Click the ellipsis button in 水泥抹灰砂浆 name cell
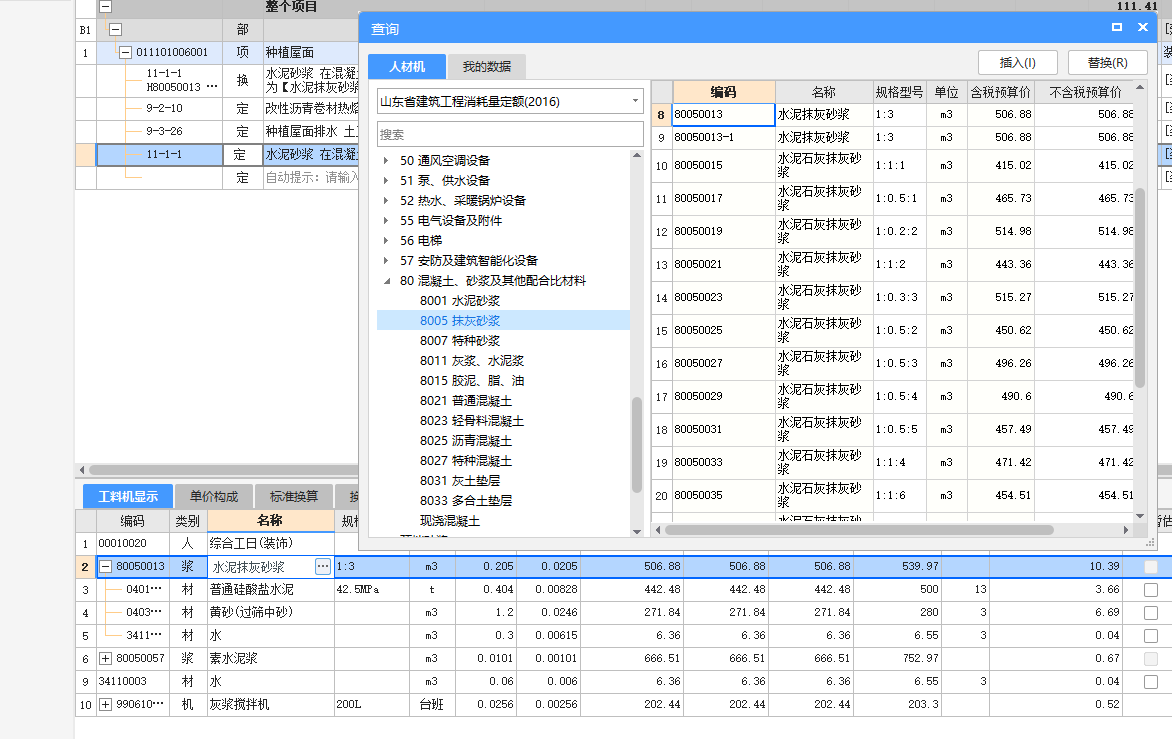 pos(323,566)
